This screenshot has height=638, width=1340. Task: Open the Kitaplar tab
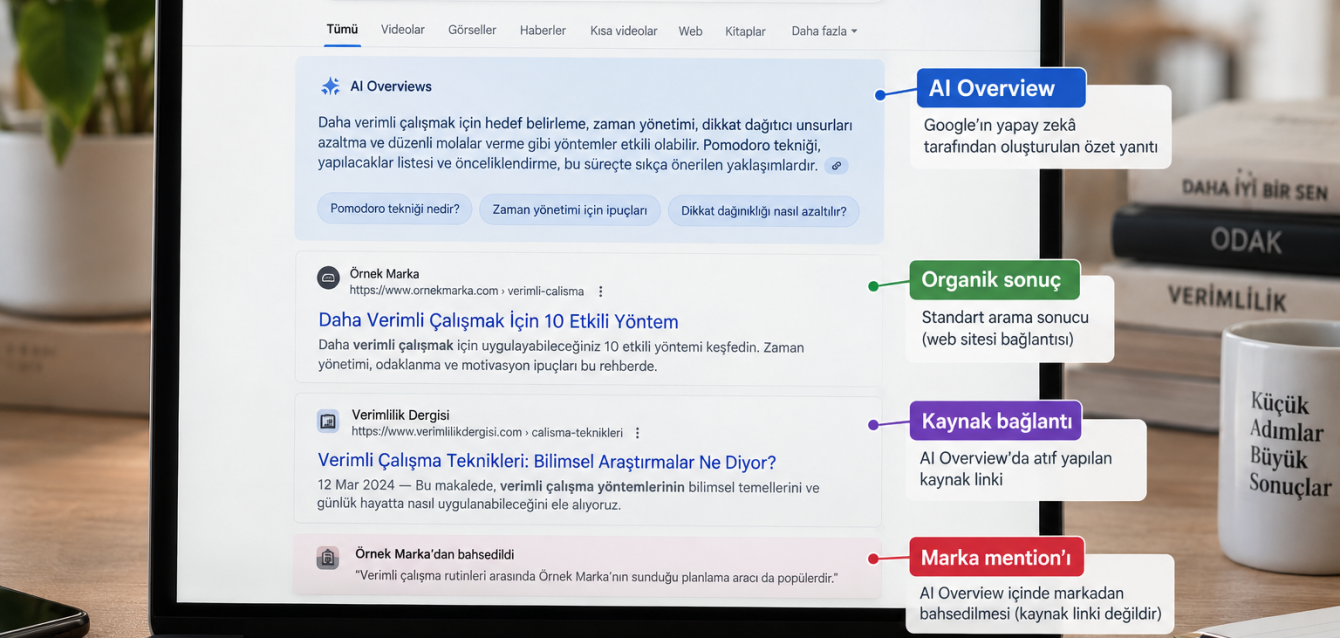(745, 31)
